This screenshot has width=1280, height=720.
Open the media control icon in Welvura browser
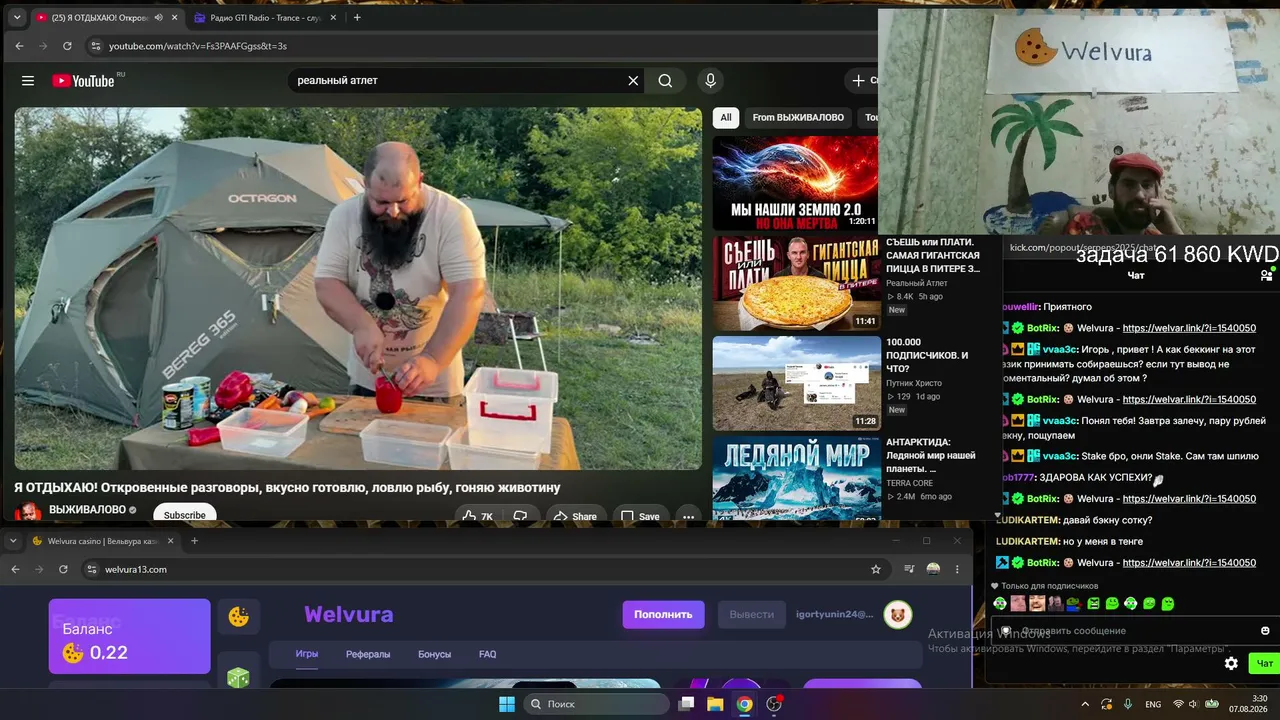point(909,569)
